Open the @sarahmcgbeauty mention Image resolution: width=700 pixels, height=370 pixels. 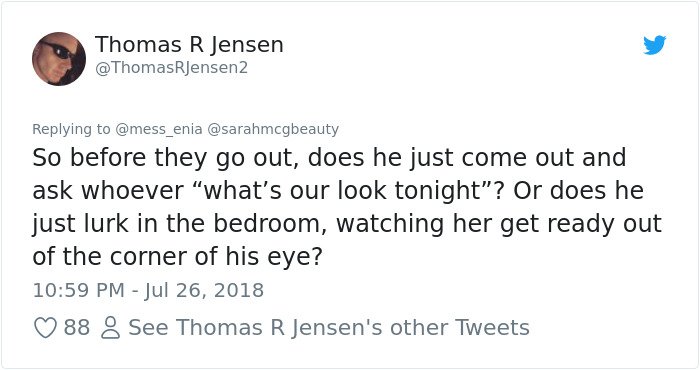tap(272, 129)
